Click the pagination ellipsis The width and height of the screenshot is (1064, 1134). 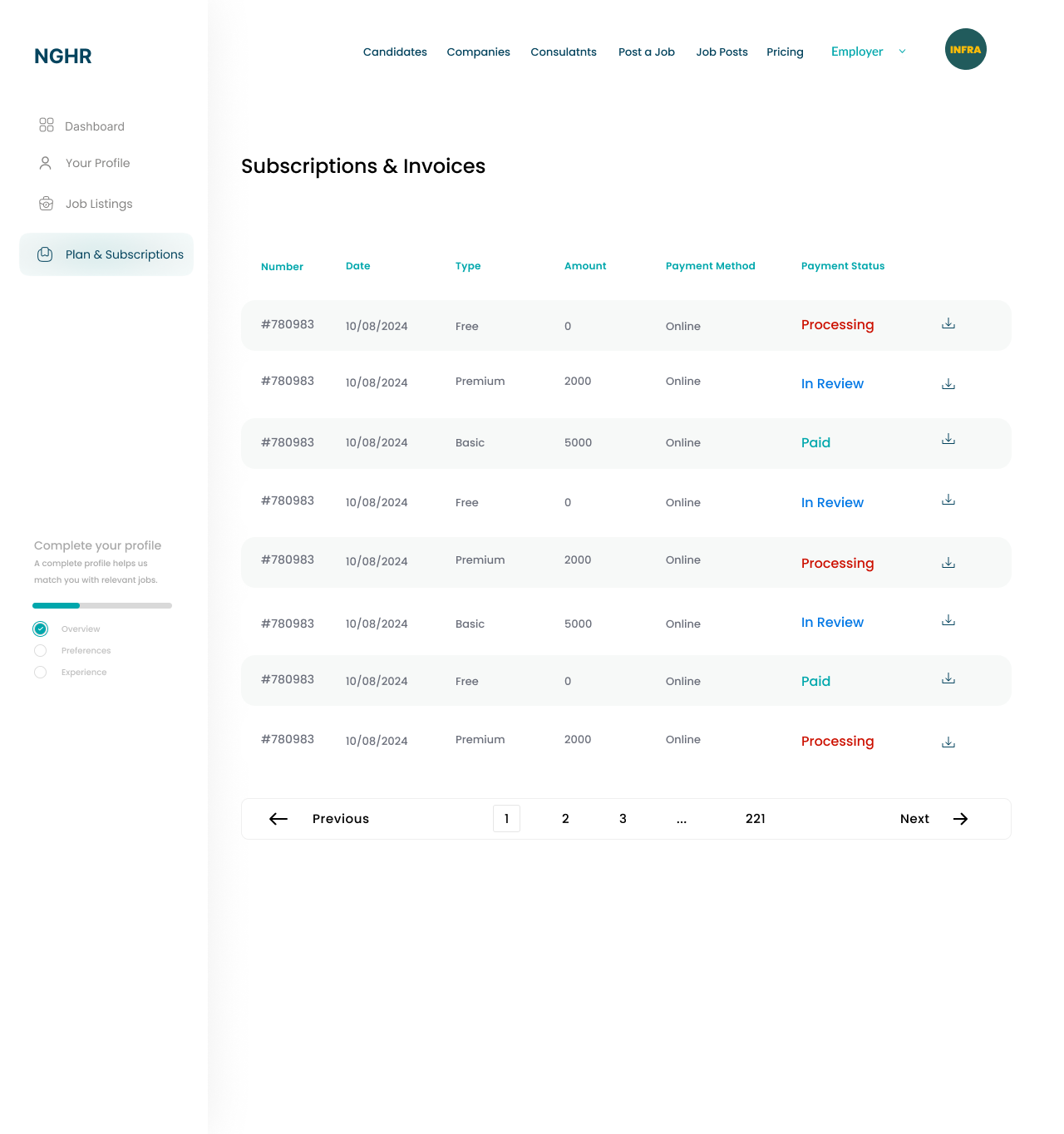click(682, 820)
